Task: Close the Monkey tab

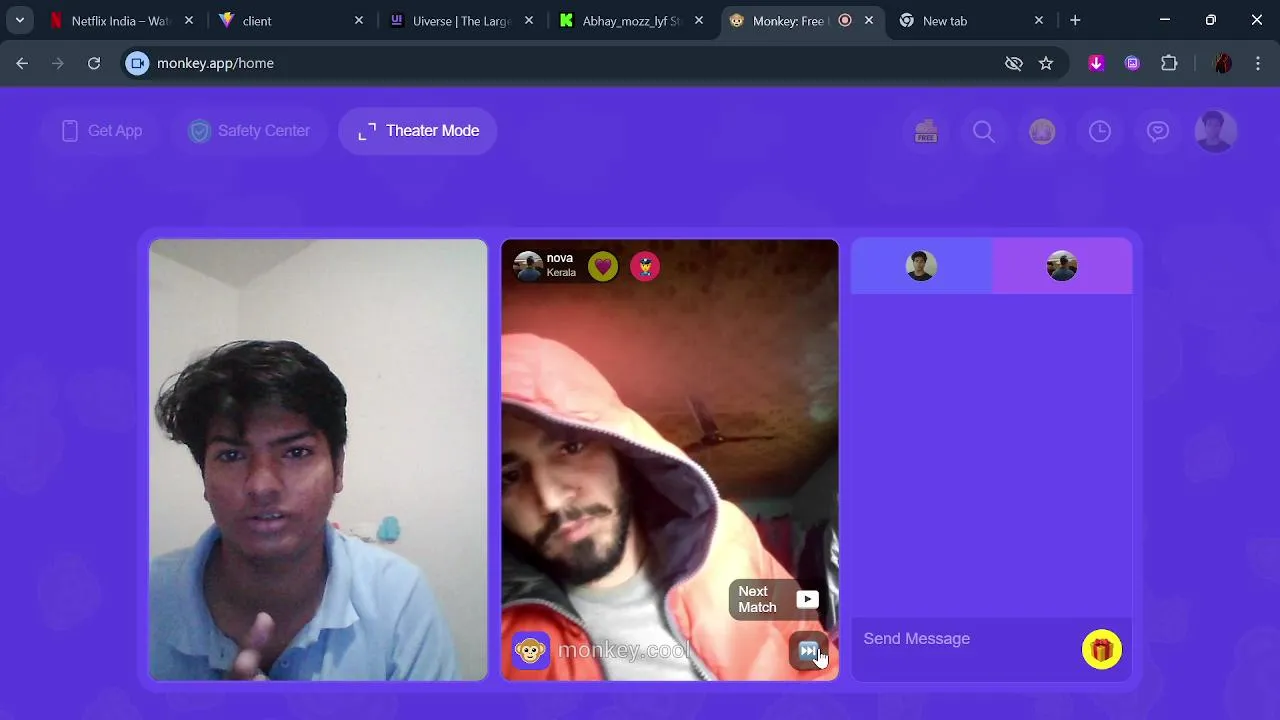Action: coord(869,20)
